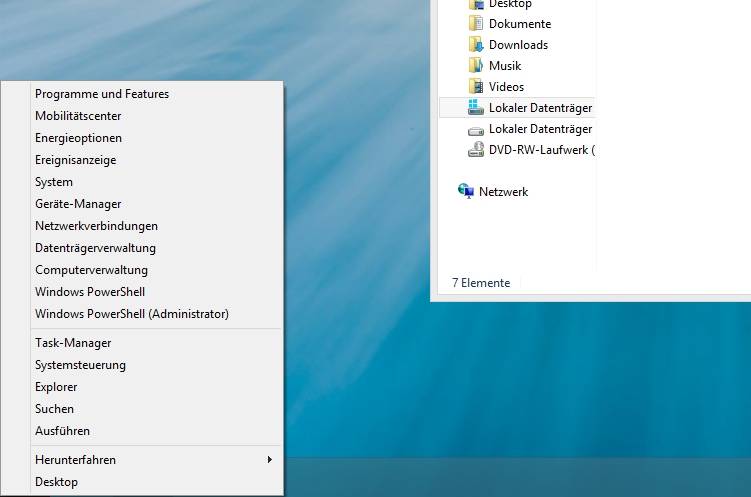
Task: Open the Ausführen dialog
Action: pos(157,431)
